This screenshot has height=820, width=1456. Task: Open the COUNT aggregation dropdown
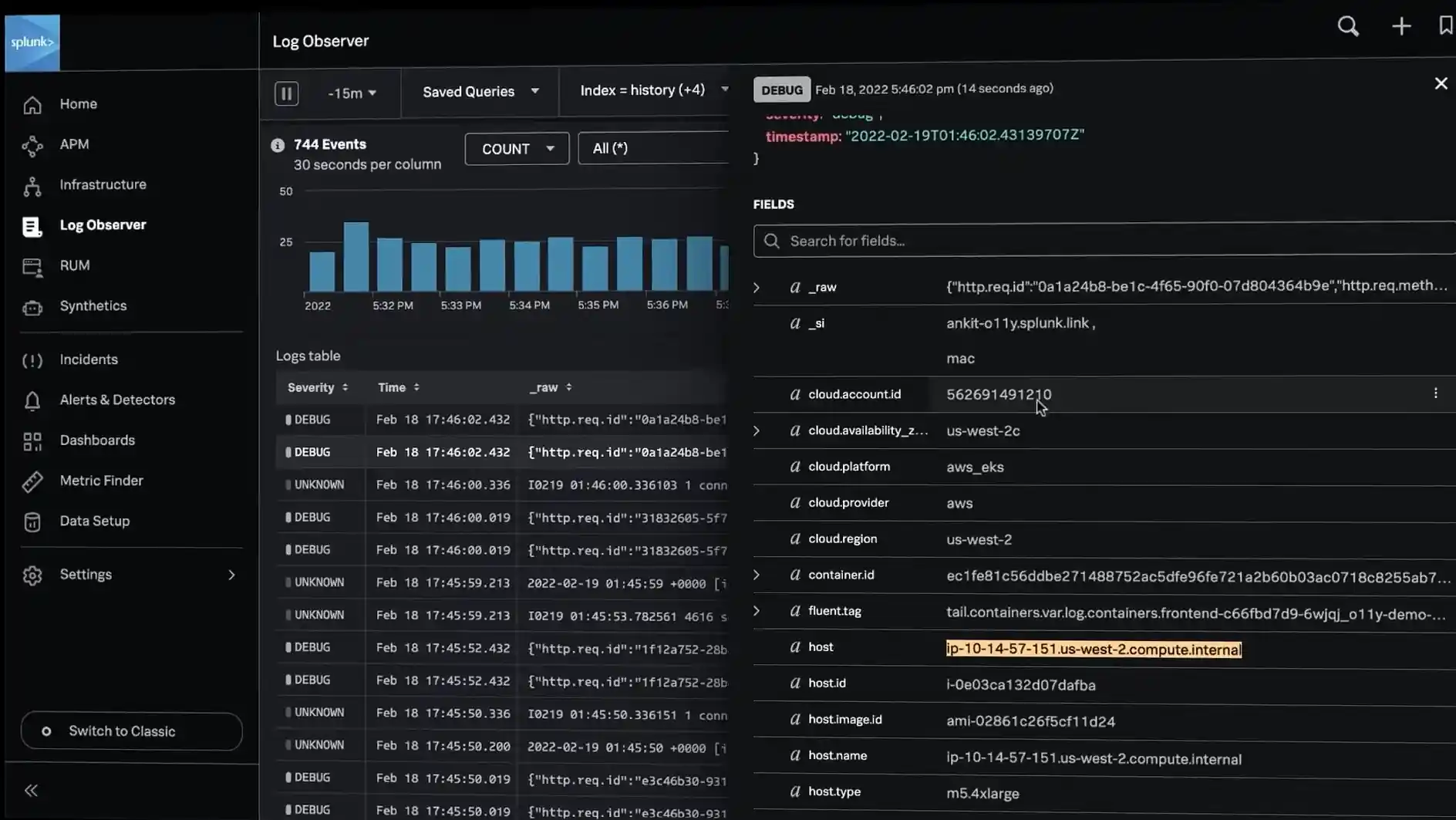point(517,149)
